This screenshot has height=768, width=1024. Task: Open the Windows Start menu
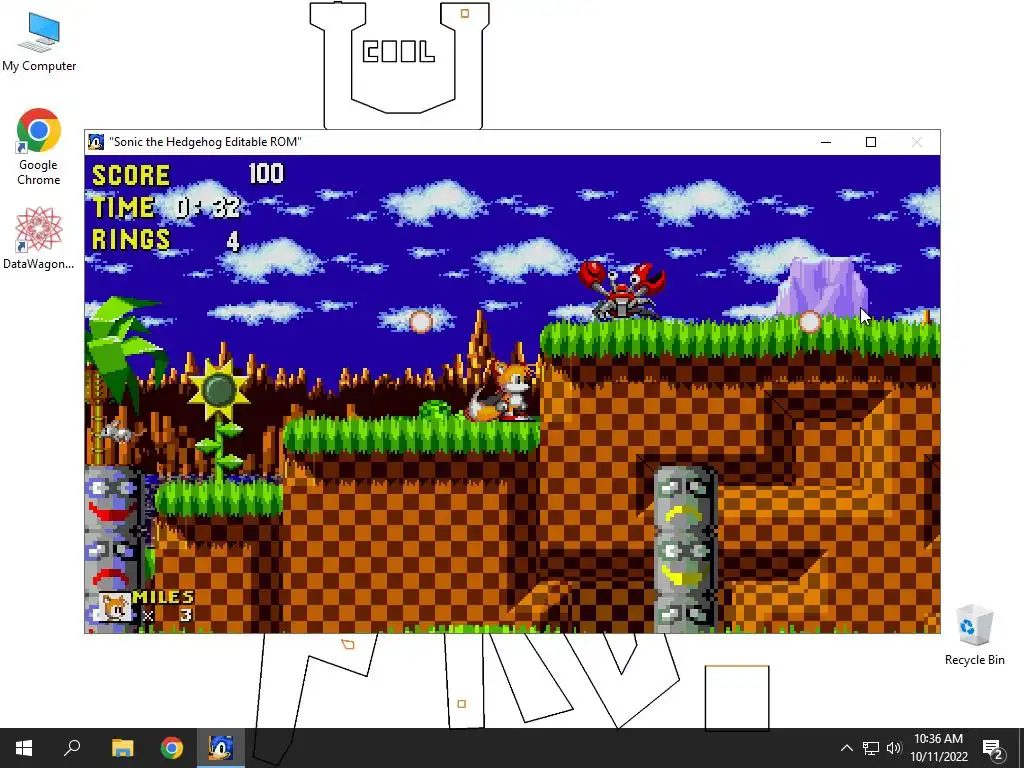24,748
